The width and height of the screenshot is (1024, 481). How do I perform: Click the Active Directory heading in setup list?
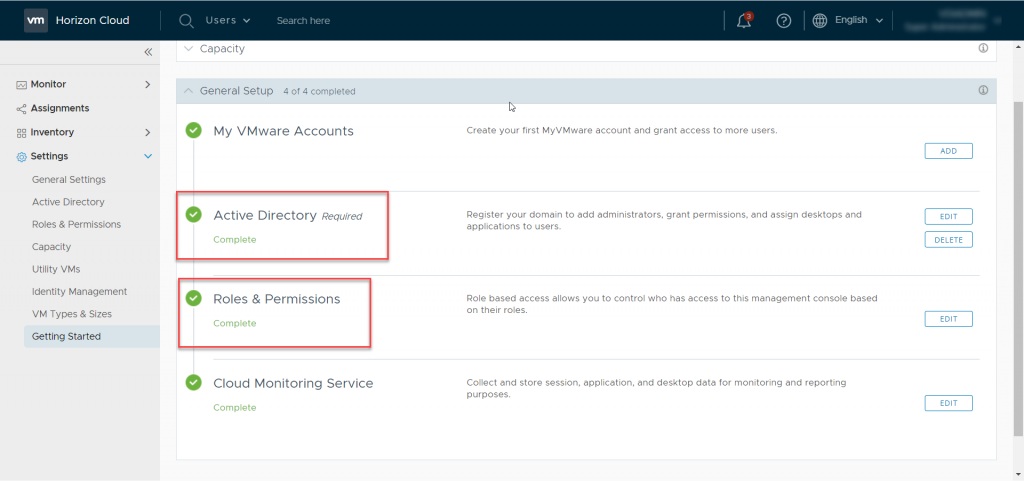(264, 215)
